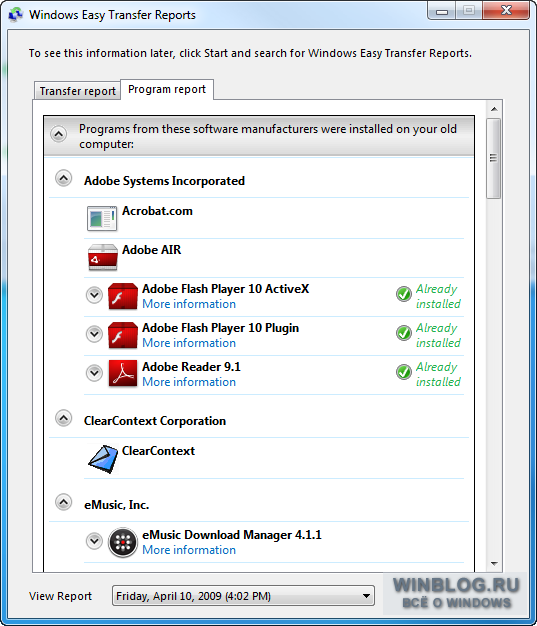Image resolution: width=537 pixels, height=626 pixels.
Task: Open More information for eMusic Download Manager
Action: point(189,550)
